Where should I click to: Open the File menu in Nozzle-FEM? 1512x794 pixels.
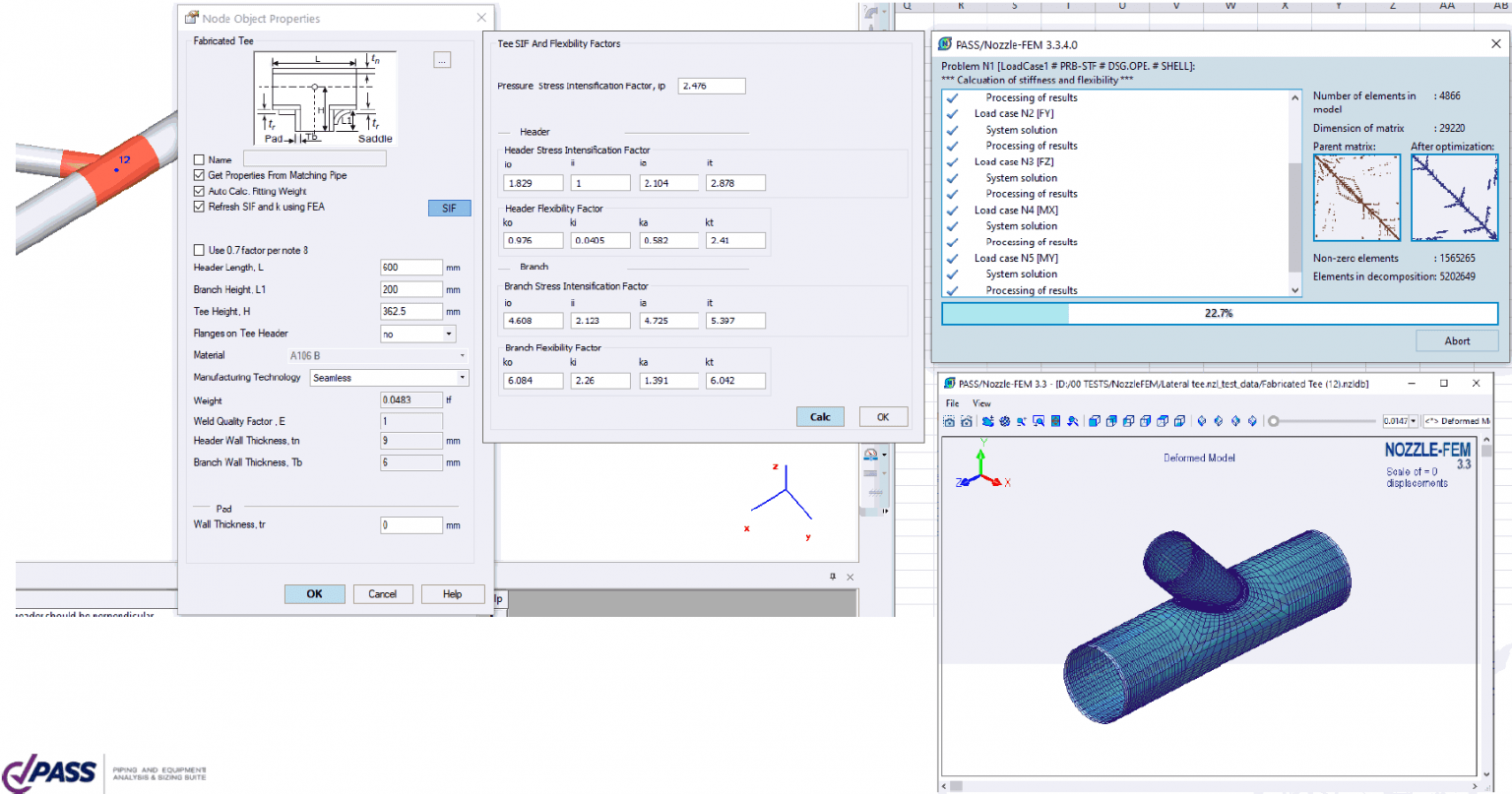tap(951, 403)
